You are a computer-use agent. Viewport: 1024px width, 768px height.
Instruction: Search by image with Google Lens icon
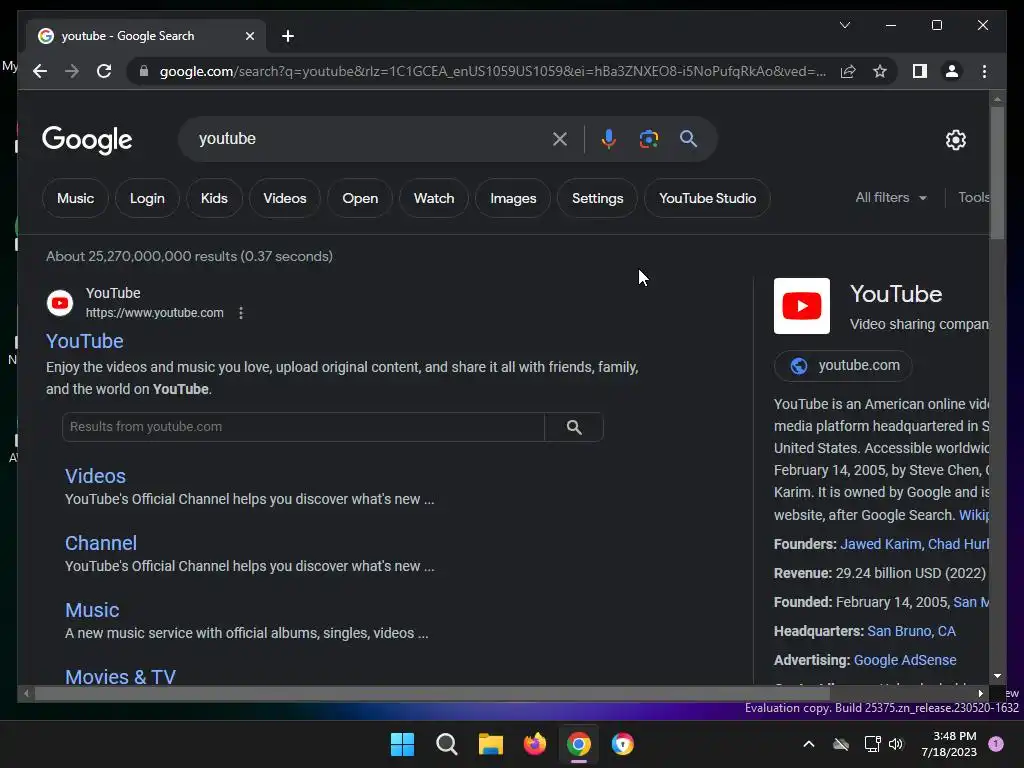click(x=648, y=138)
